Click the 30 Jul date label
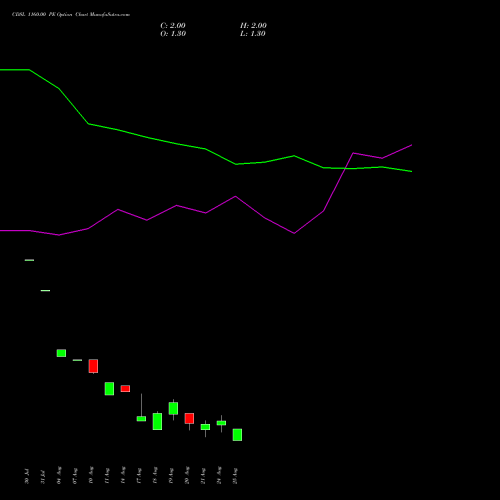Viewport: 500px width, 500px height. click(x=27, y=476)
